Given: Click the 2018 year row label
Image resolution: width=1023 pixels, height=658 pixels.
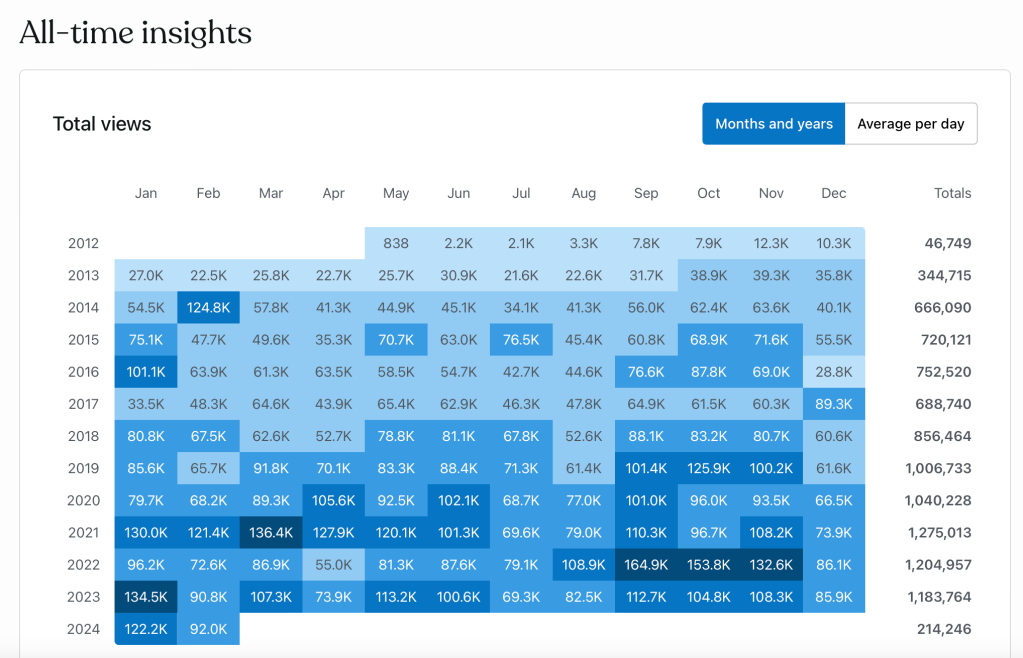Looking at the screenshot, I should coord(84,436).
